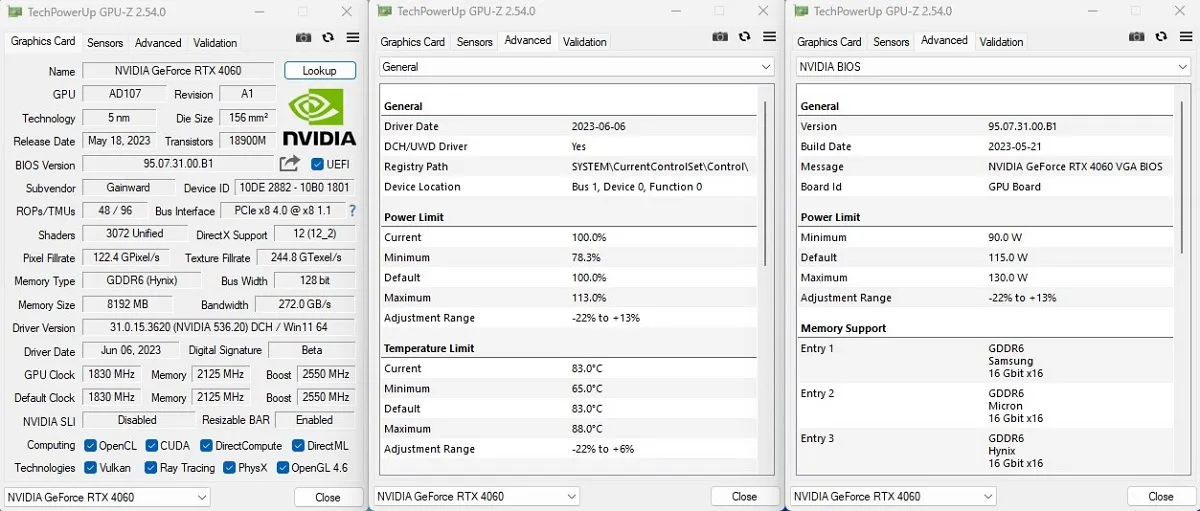This screenshot has height=511, width=1200.
Task: Switch to Sensors tab in Graphics Card window
Action: 105,43
